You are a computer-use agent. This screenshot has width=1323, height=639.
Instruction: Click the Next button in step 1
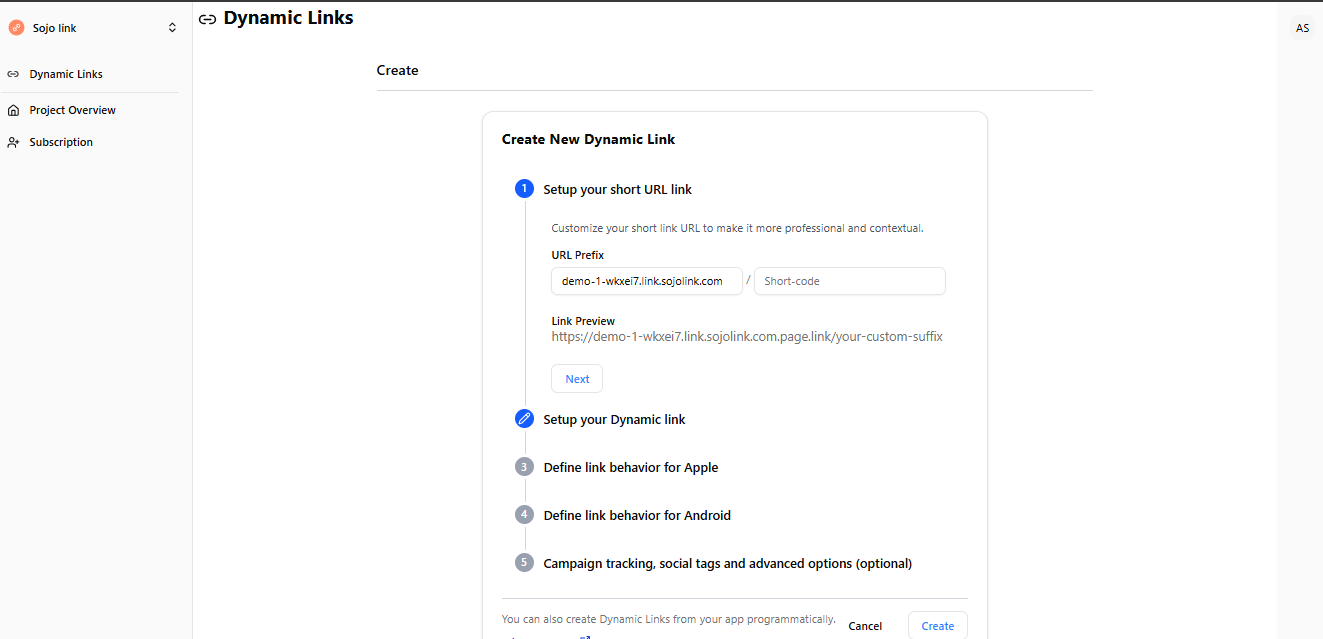576,378
